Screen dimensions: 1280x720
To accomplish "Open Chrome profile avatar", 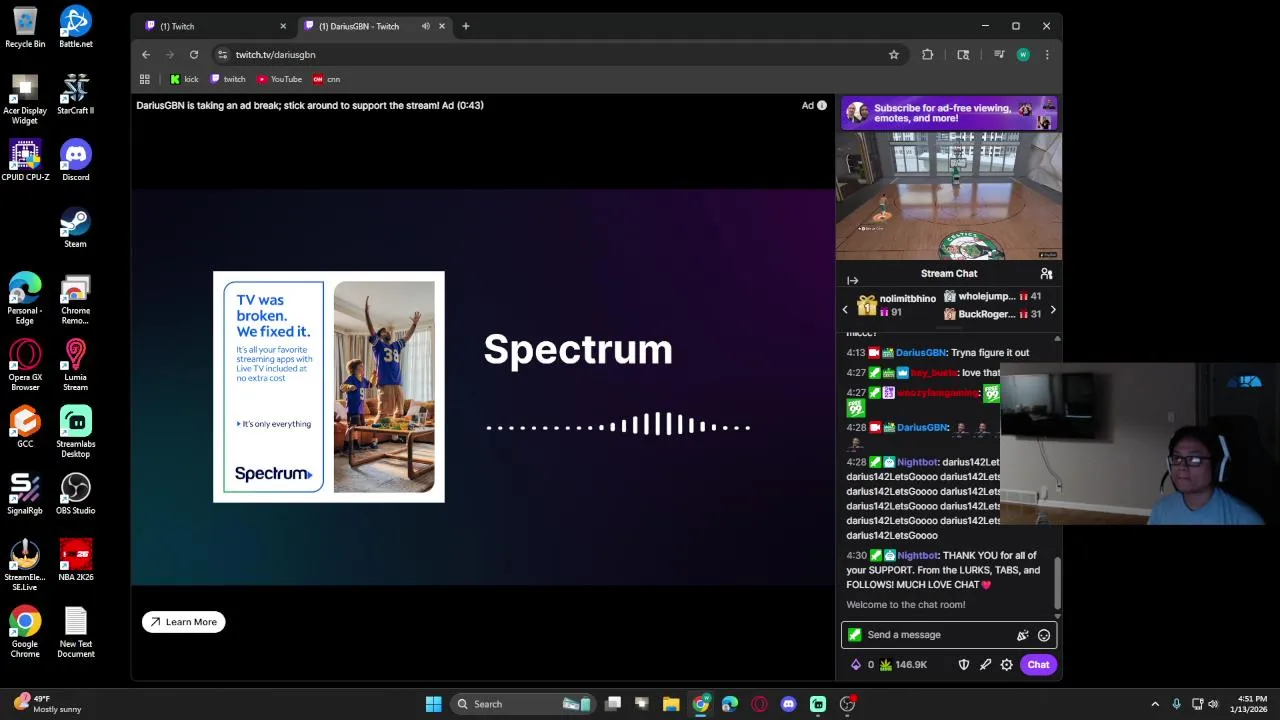I will click(1023, 55).
